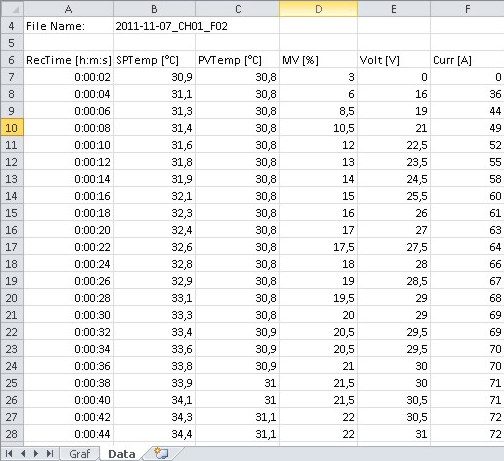The height and width of the screenshot is (461, 504).
Task: Click SPTemp cell 34,1
Action: tap(154, 400)
